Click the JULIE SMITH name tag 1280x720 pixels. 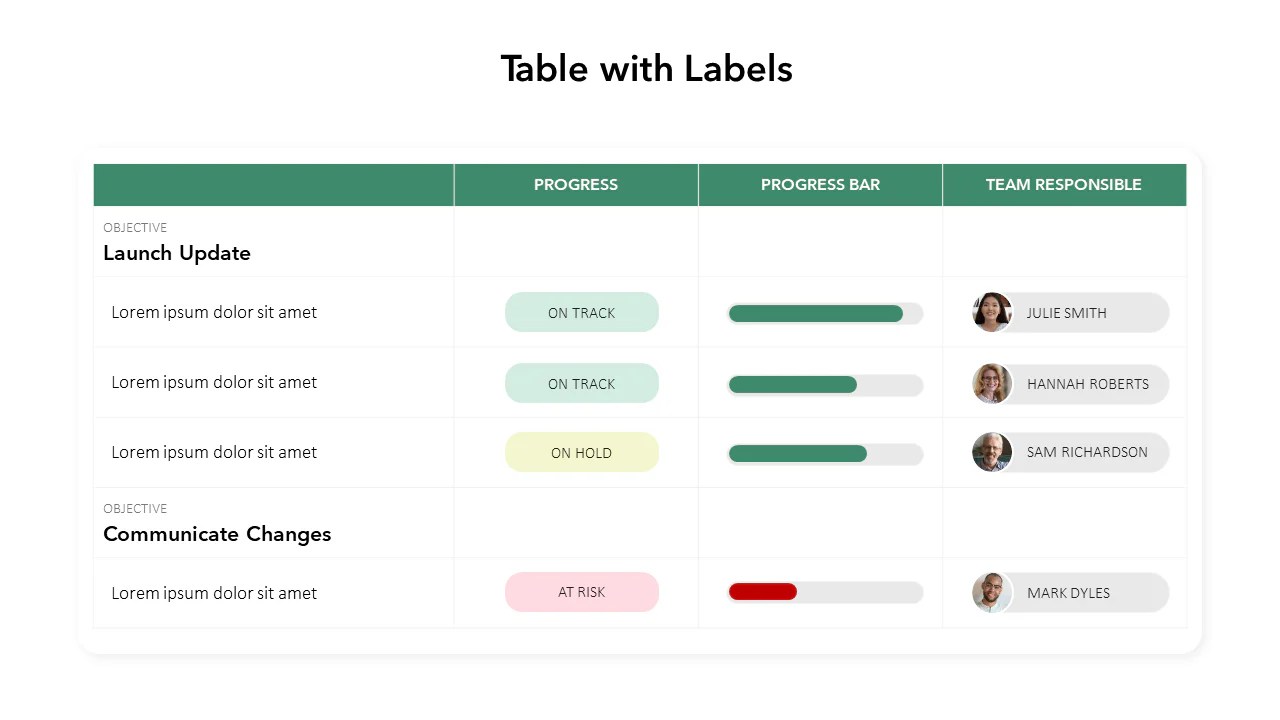click(x=1066, y=313)
